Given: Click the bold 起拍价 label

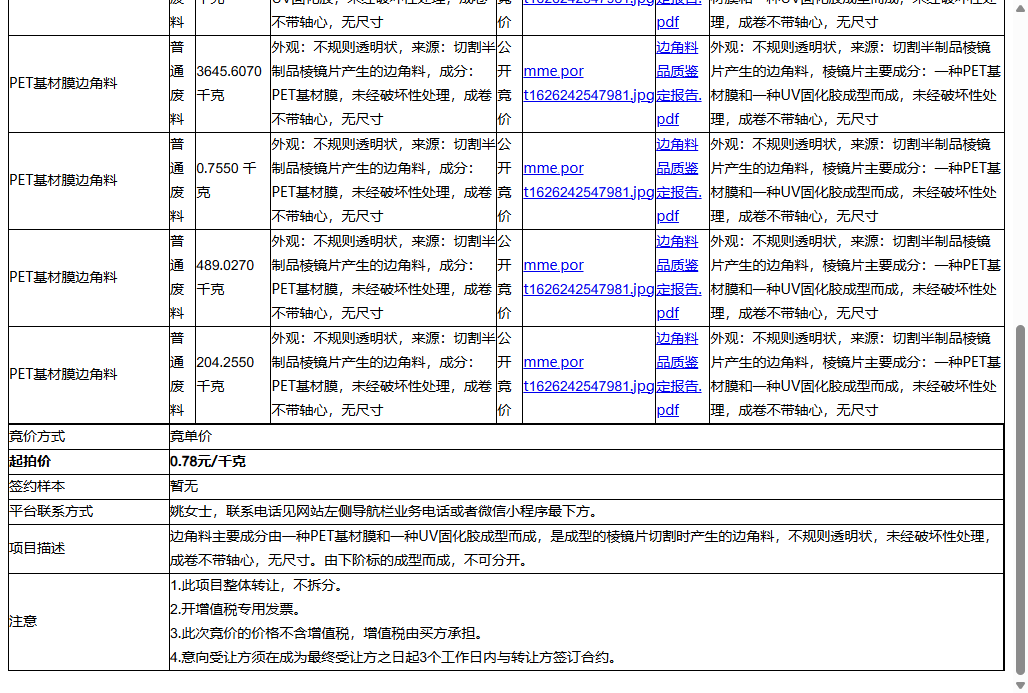Looking at the screenshot, I should 30,462.
